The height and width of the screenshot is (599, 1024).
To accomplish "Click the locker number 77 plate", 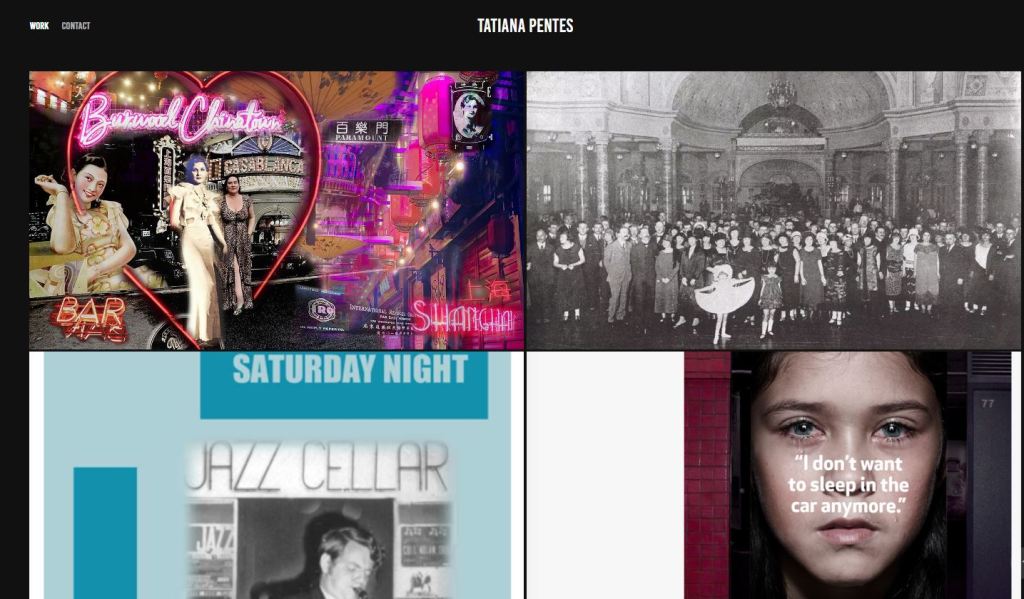I will [987, 404].
